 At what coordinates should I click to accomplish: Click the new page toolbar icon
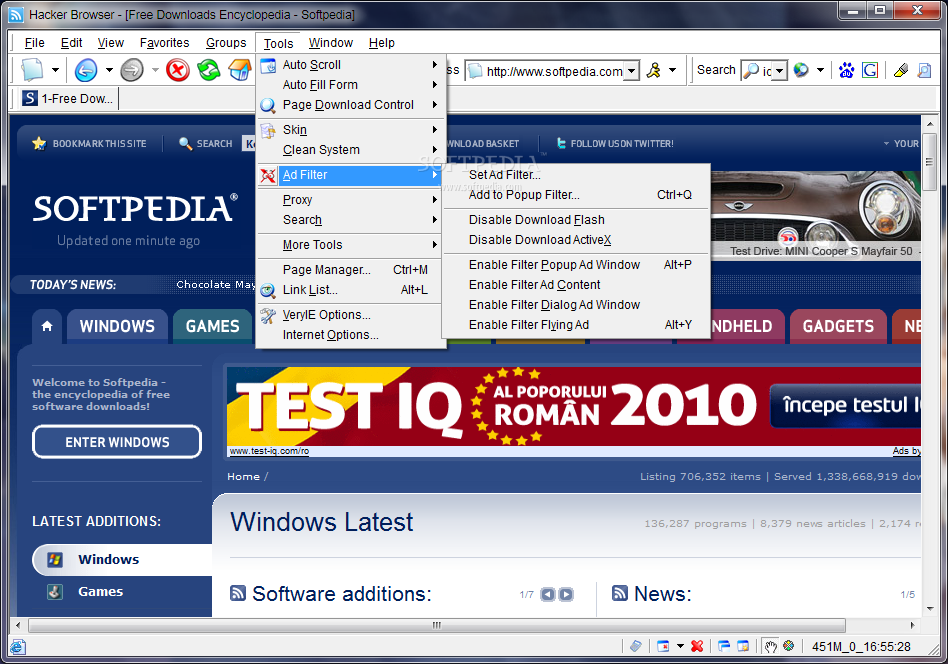click(x=32, y=70)
